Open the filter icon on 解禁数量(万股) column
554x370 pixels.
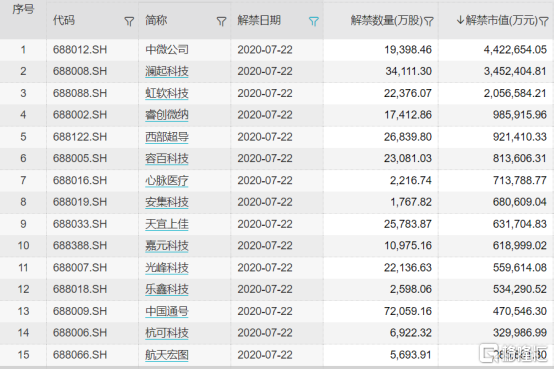tap(429, 22)
